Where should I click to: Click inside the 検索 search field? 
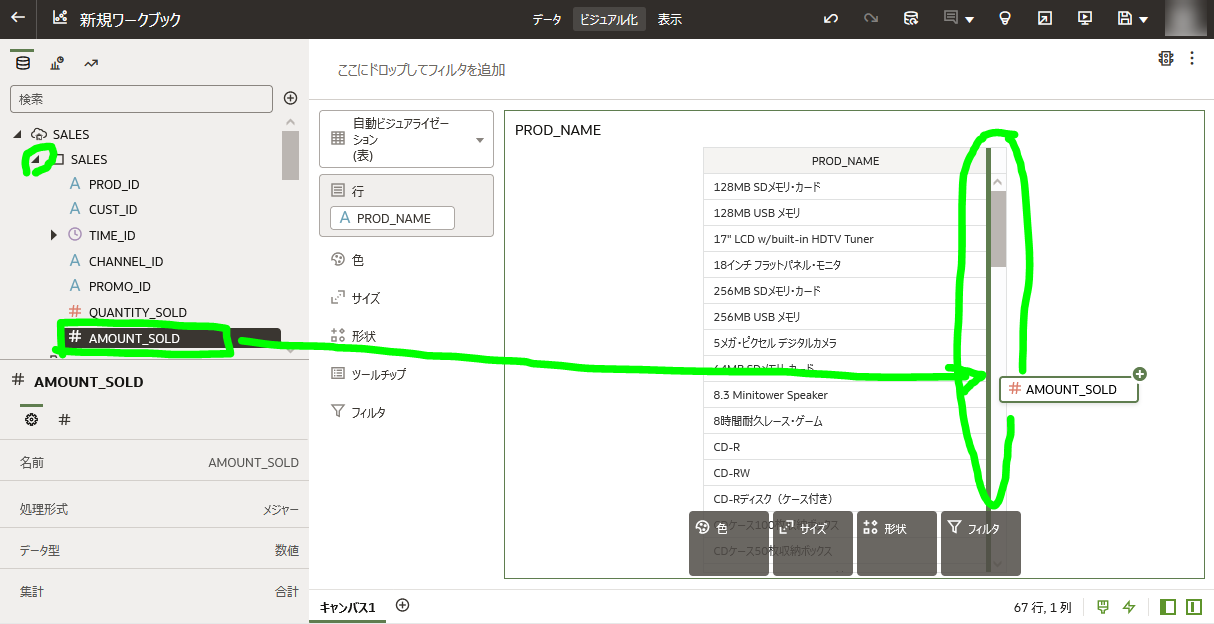(140, 99)
